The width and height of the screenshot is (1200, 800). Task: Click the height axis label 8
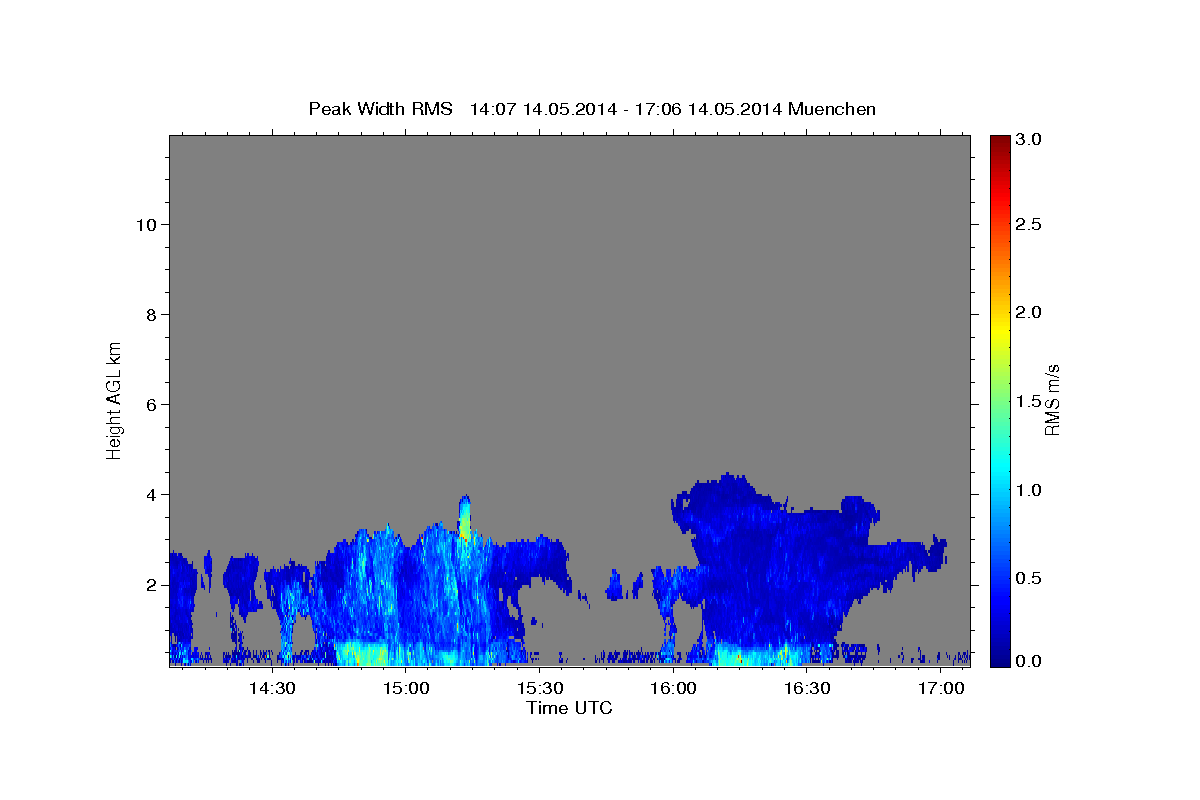coord(149,314)
